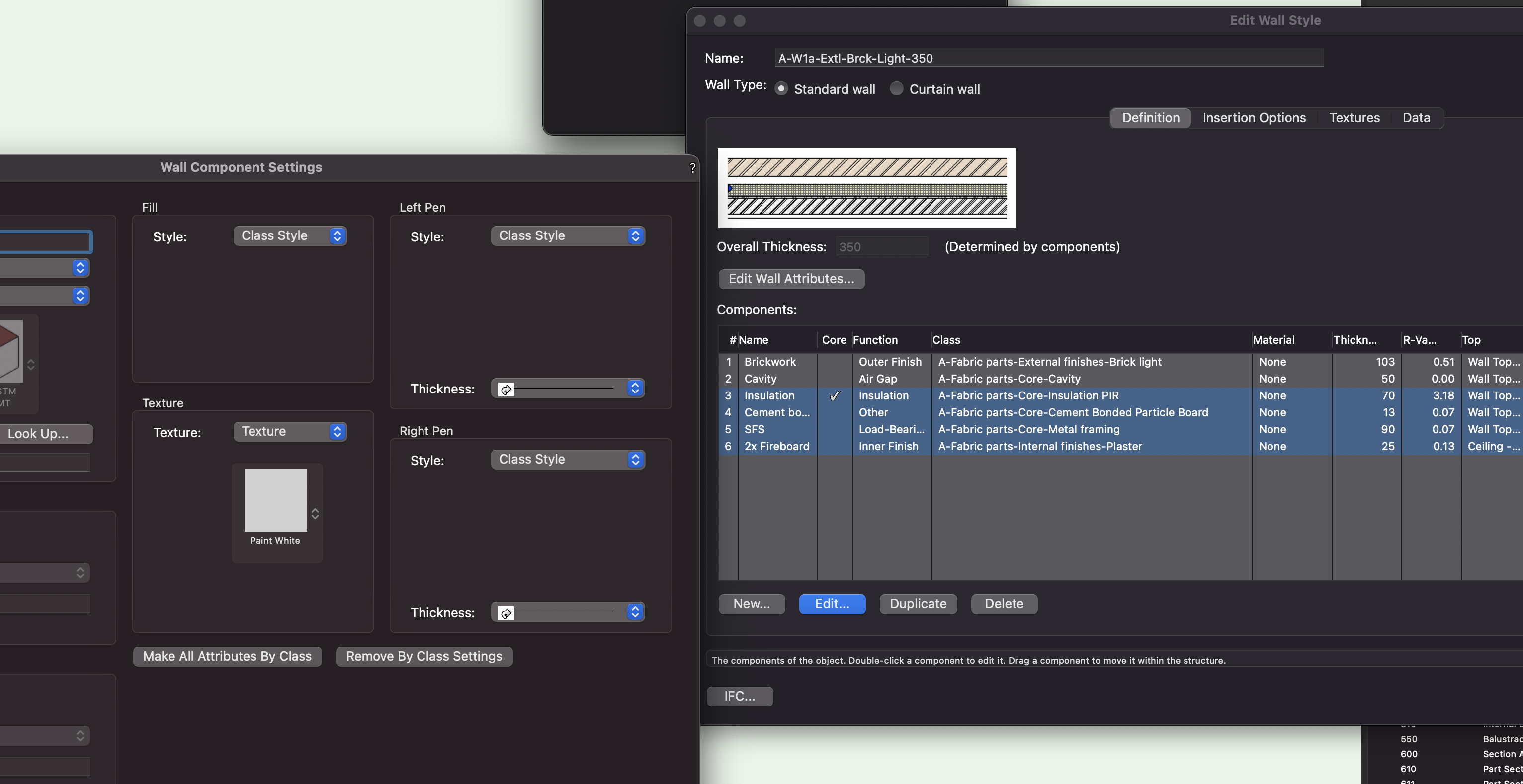
Task: Open the Right Pen Style dropdown
Action: (x=568, y=459)
